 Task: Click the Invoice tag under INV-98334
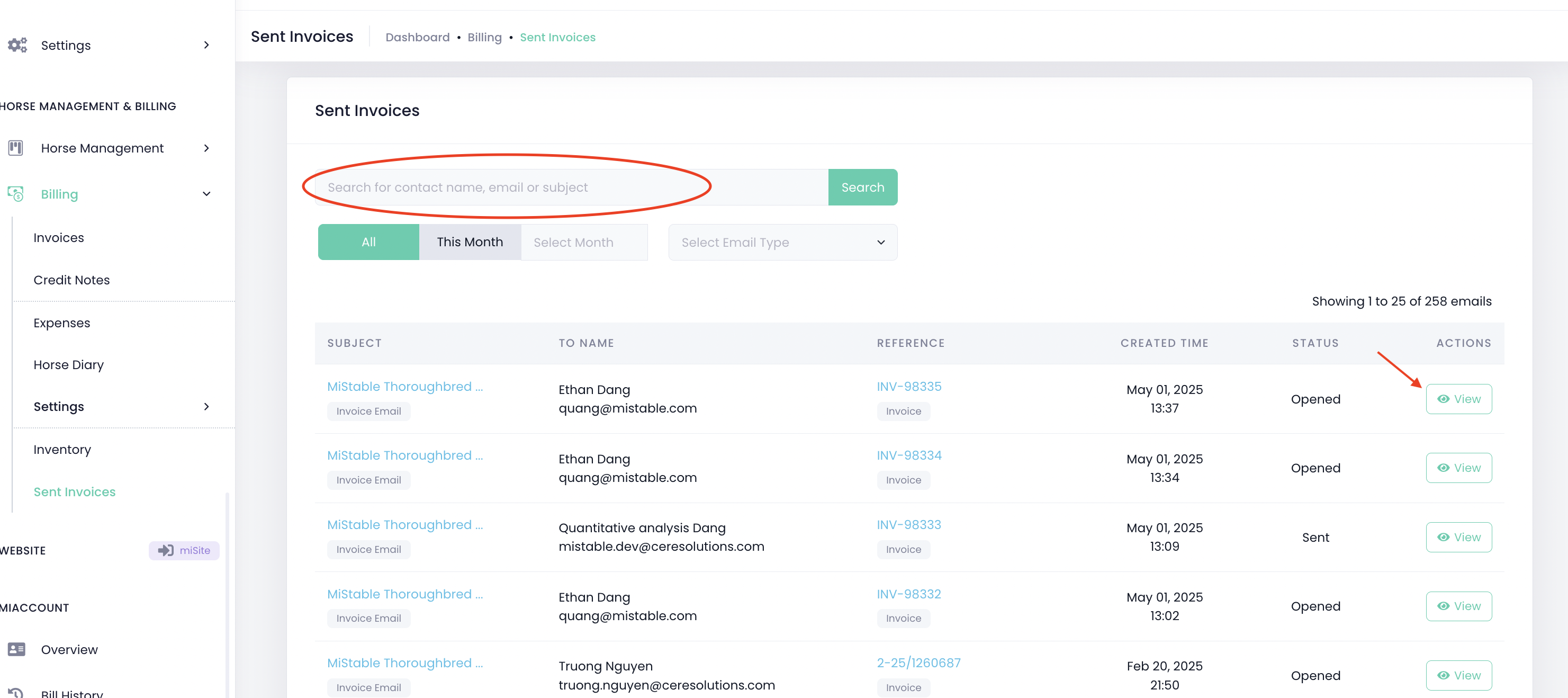(x=903, y=480)
